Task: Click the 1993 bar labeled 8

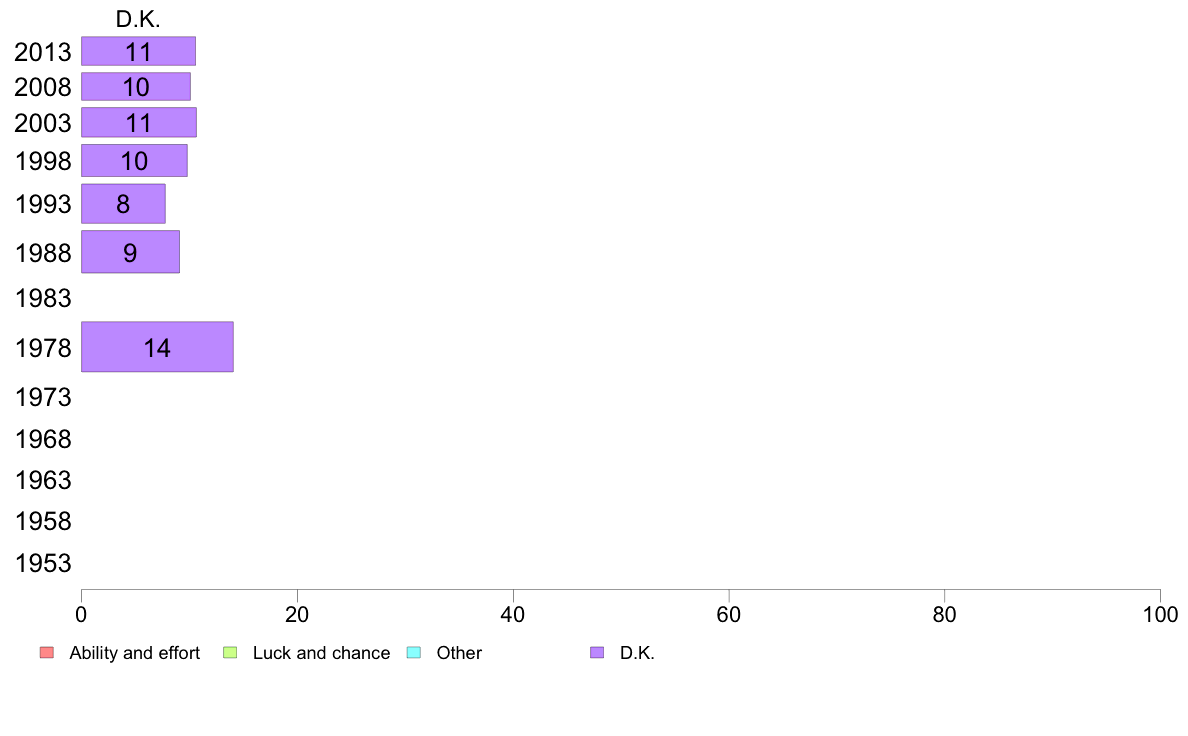Action: [x=123, y=203]
